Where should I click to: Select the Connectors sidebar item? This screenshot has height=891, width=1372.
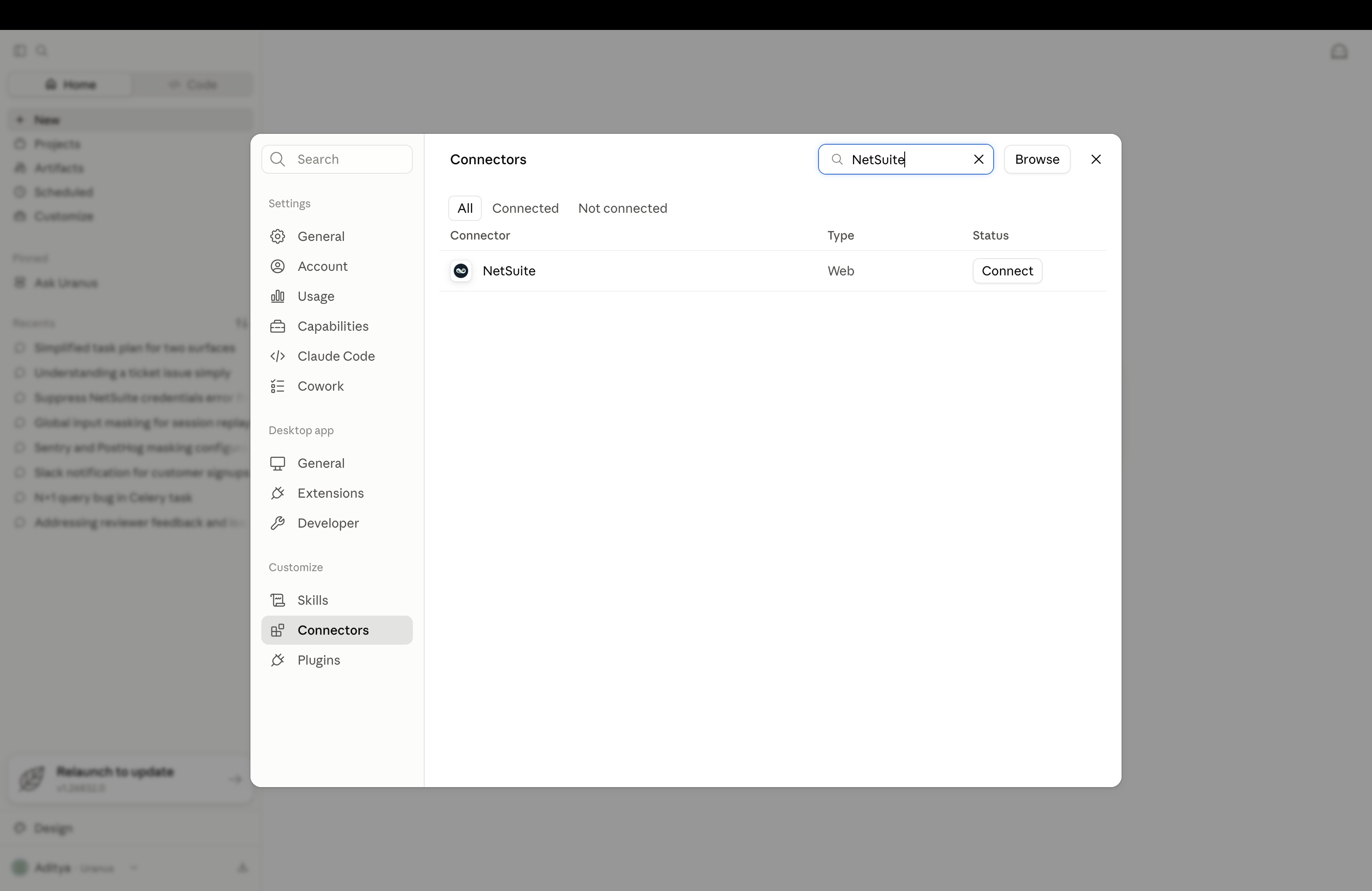point(337,631)
